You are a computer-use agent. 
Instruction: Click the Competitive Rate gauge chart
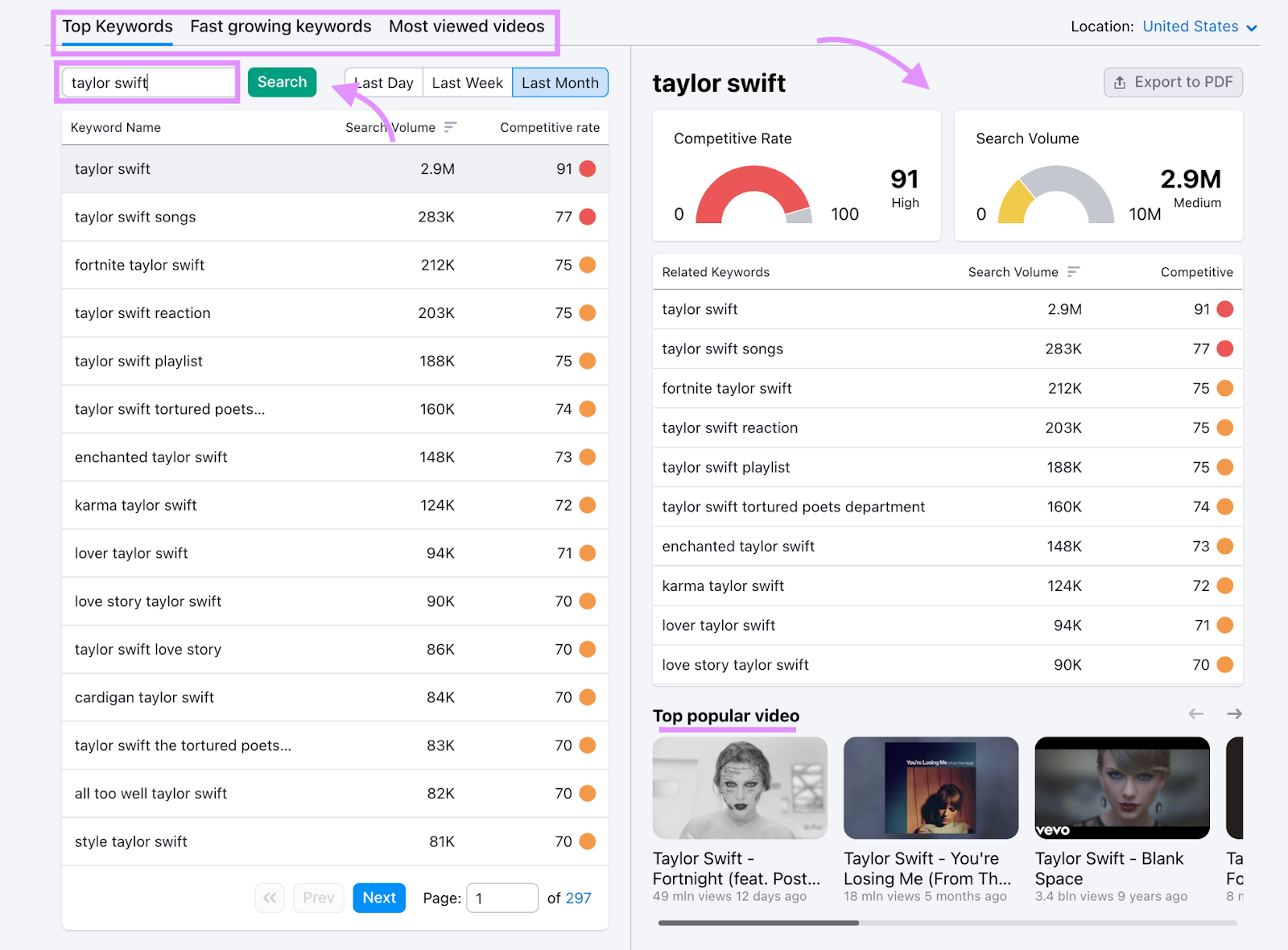point(753,194)
